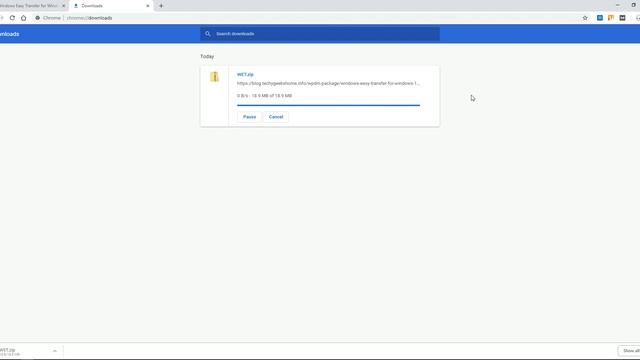
Task: Open the WET.zip file name link
Action: pyautogui.click(x=245, y=74)
